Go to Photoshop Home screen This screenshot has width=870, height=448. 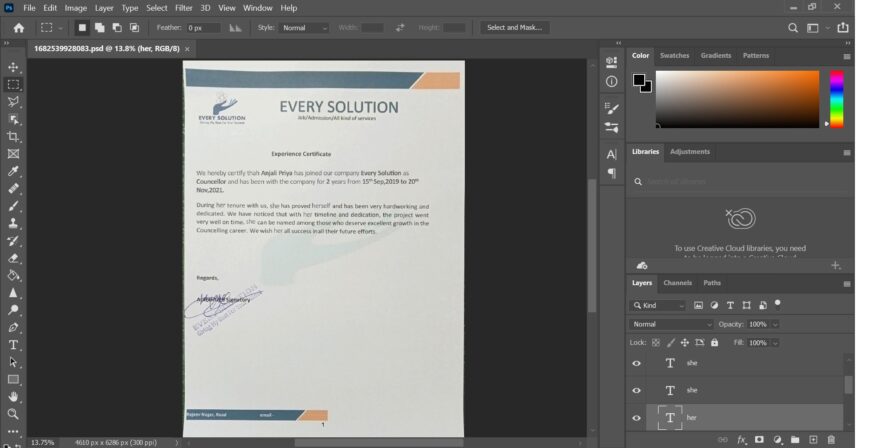coord(19,28)
